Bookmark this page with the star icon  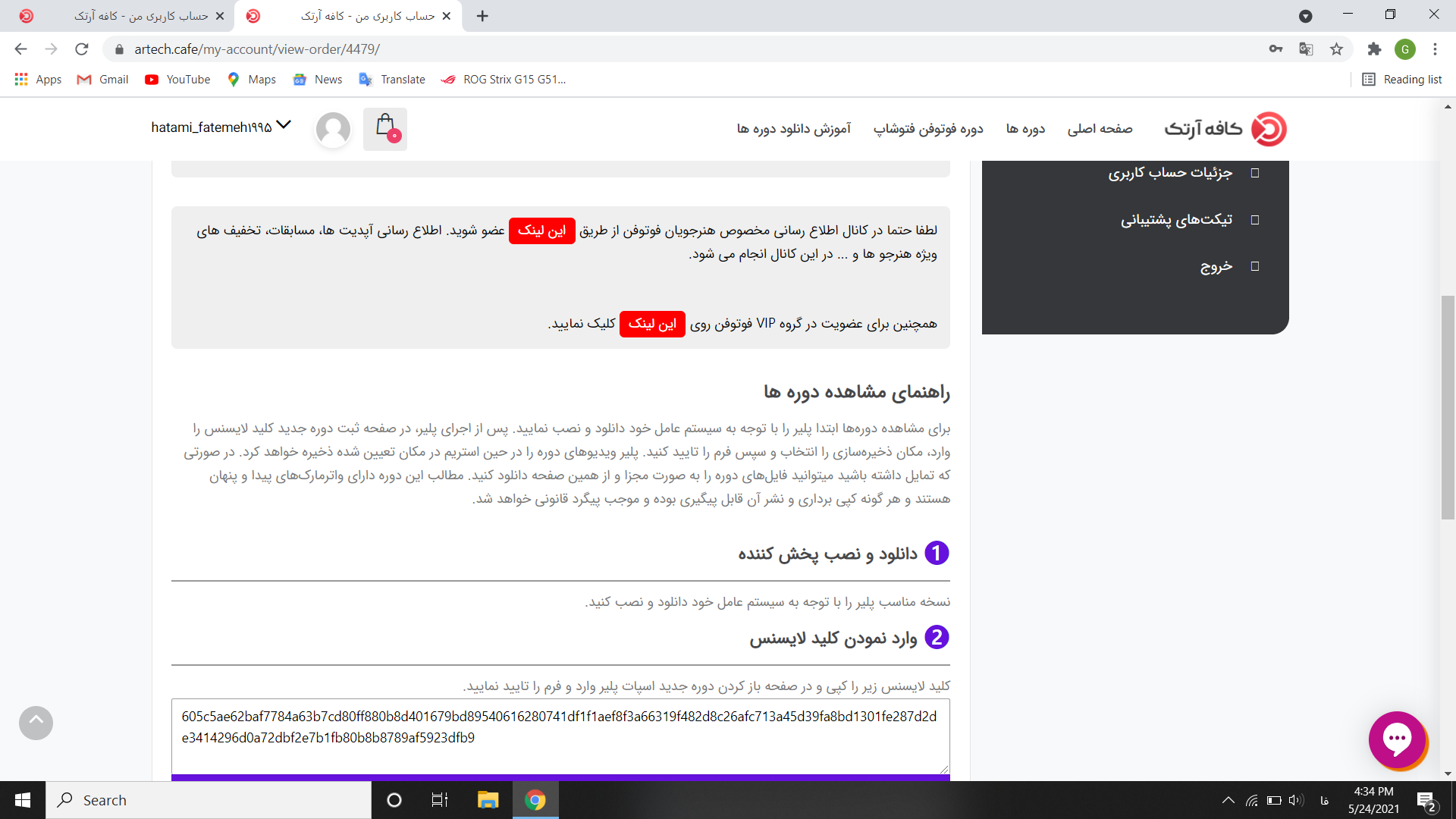pos(1336,49)
